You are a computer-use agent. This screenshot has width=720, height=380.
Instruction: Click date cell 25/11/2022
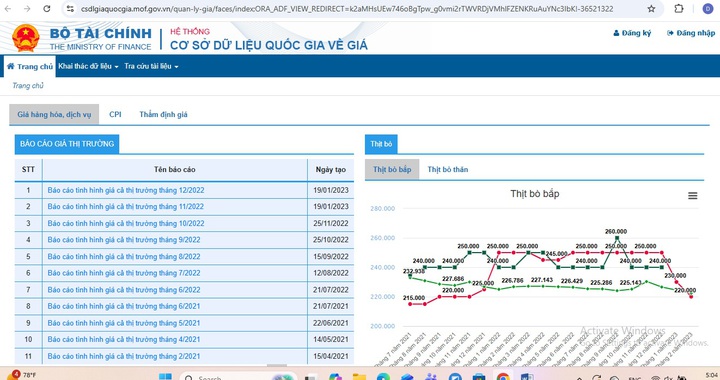click(331, 224)
